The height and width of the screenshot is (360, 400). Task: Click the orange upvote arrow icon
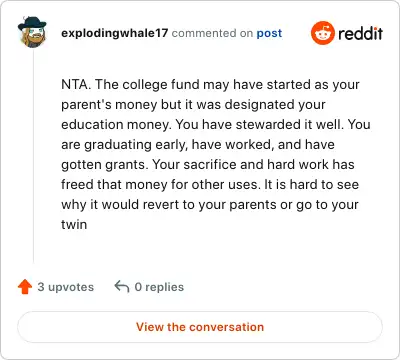[25, 287]
